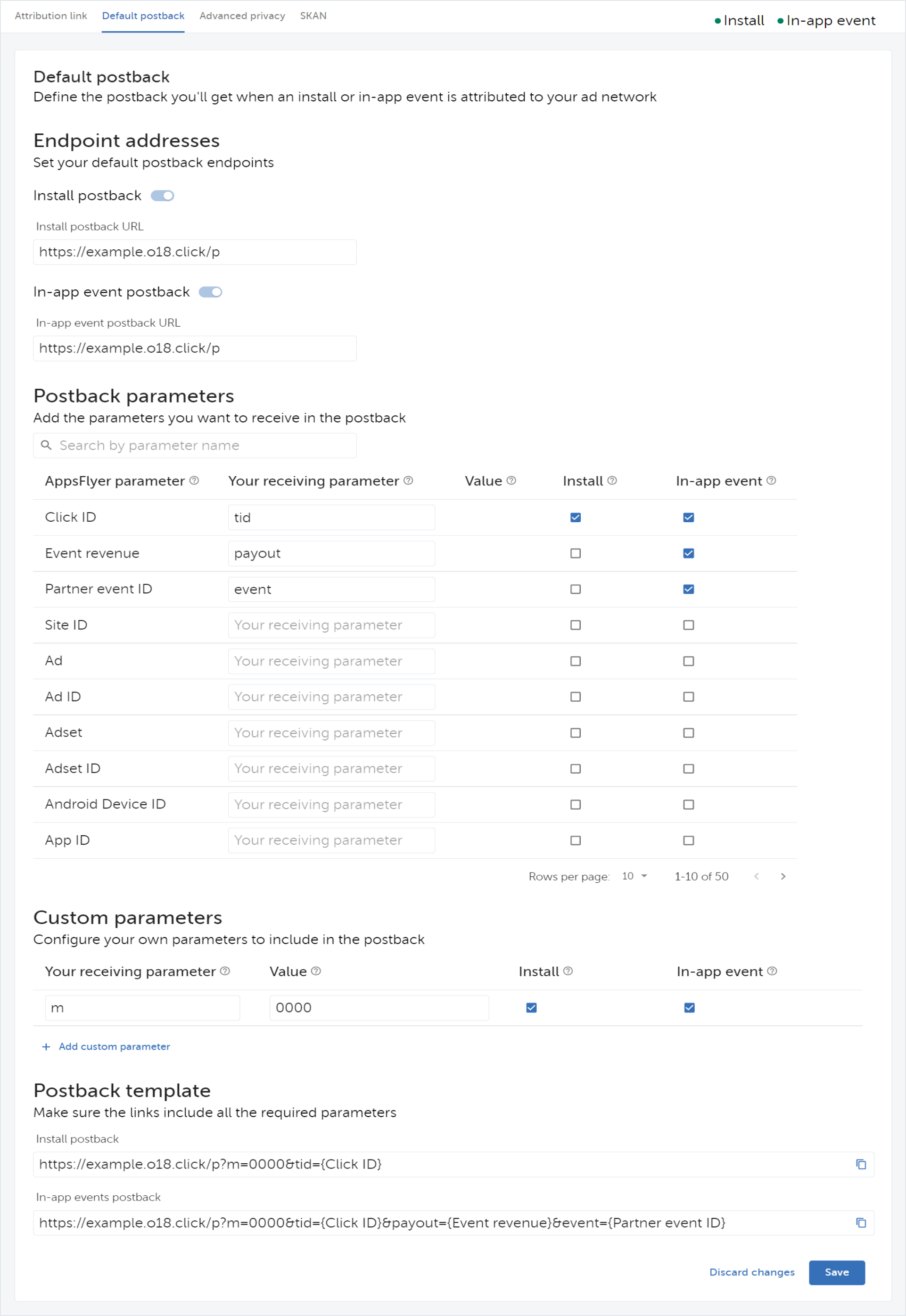Image resolution: width=906 pixels, height=1316 pixels.
Task: Check Install checkbox for Event revenue row
Action: point(575,553)
